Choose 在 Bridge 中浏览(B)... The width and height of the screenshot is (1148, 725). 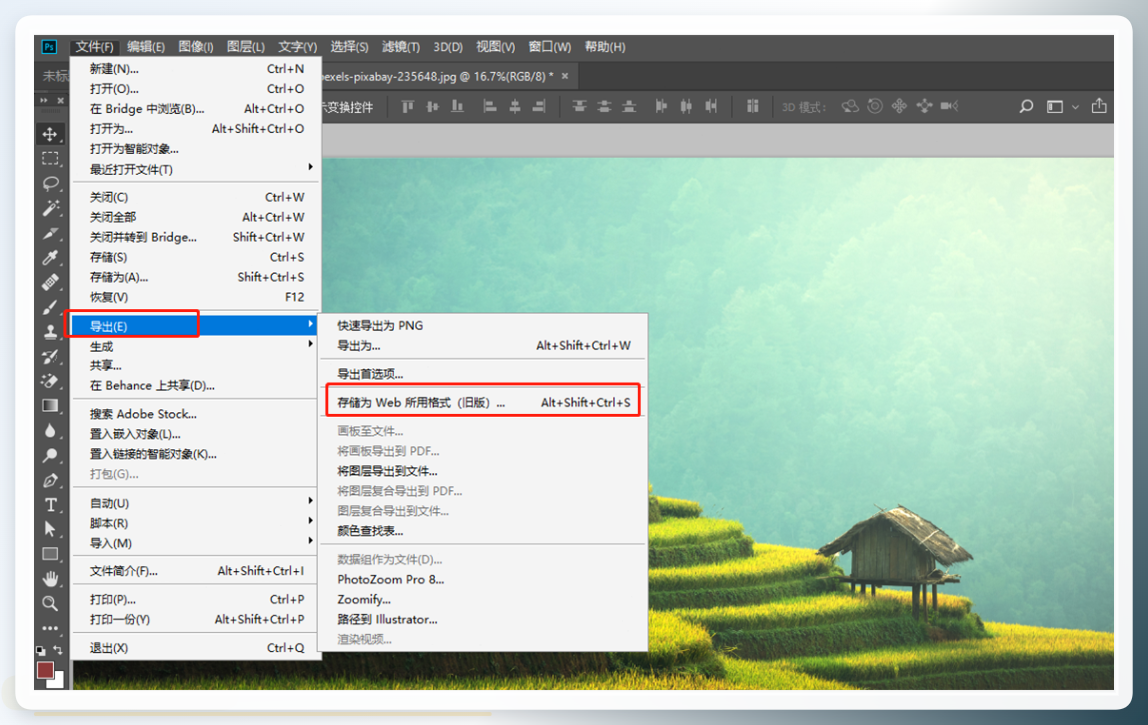[195, 108]
